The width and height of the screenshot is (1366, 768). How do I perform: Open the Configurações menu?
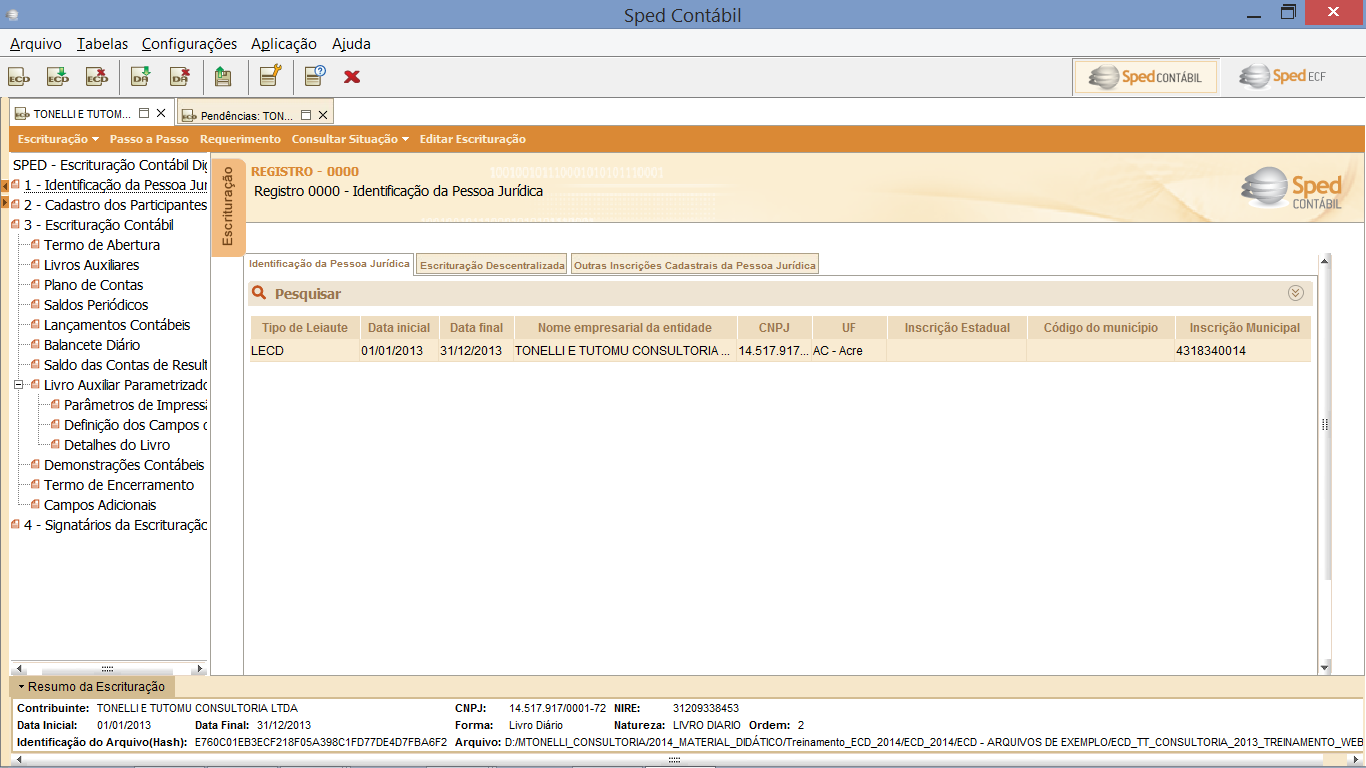(x=189, y=44)
